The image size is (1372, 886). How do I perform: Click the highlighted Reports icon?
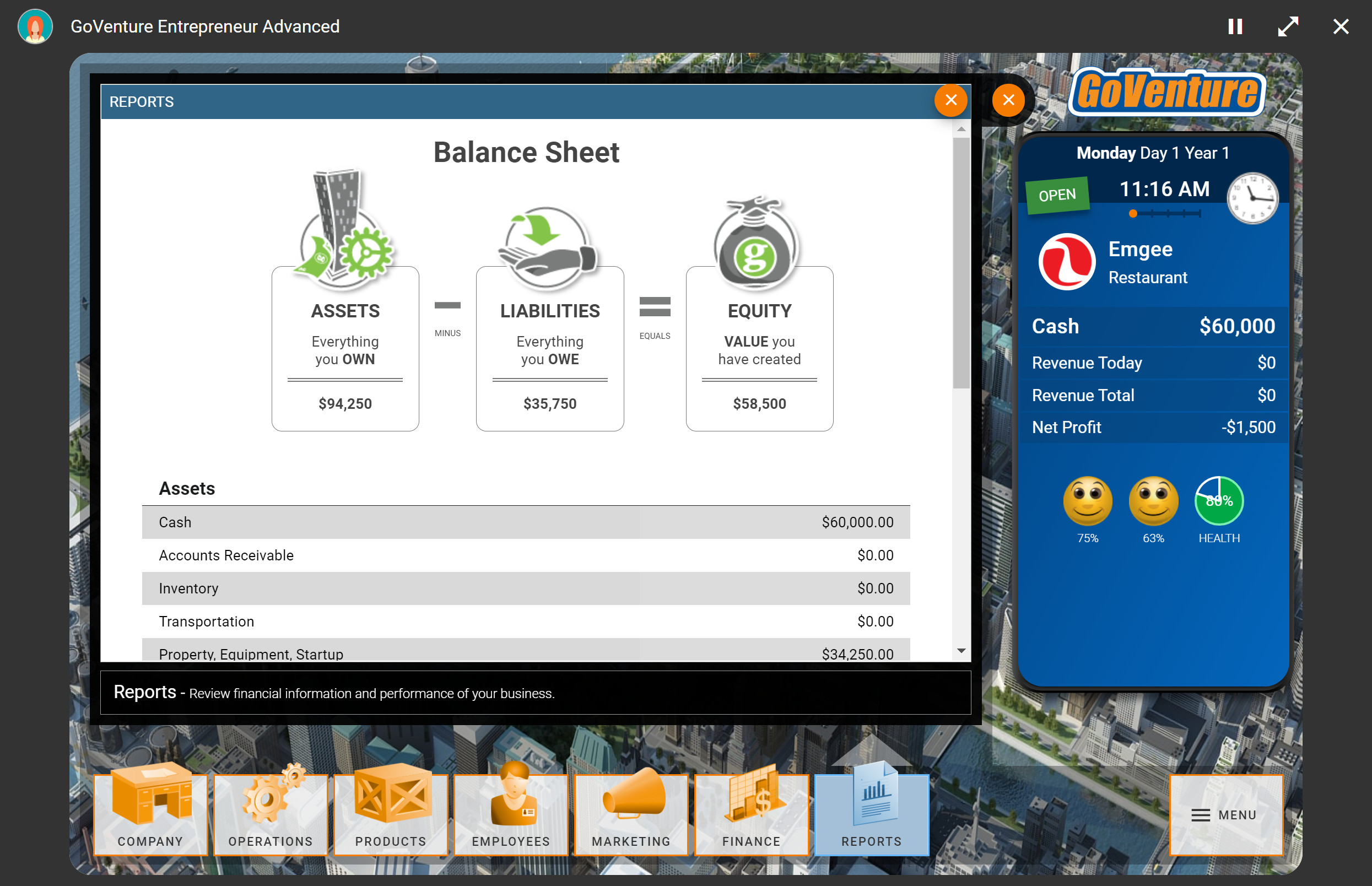click(872, 813)
